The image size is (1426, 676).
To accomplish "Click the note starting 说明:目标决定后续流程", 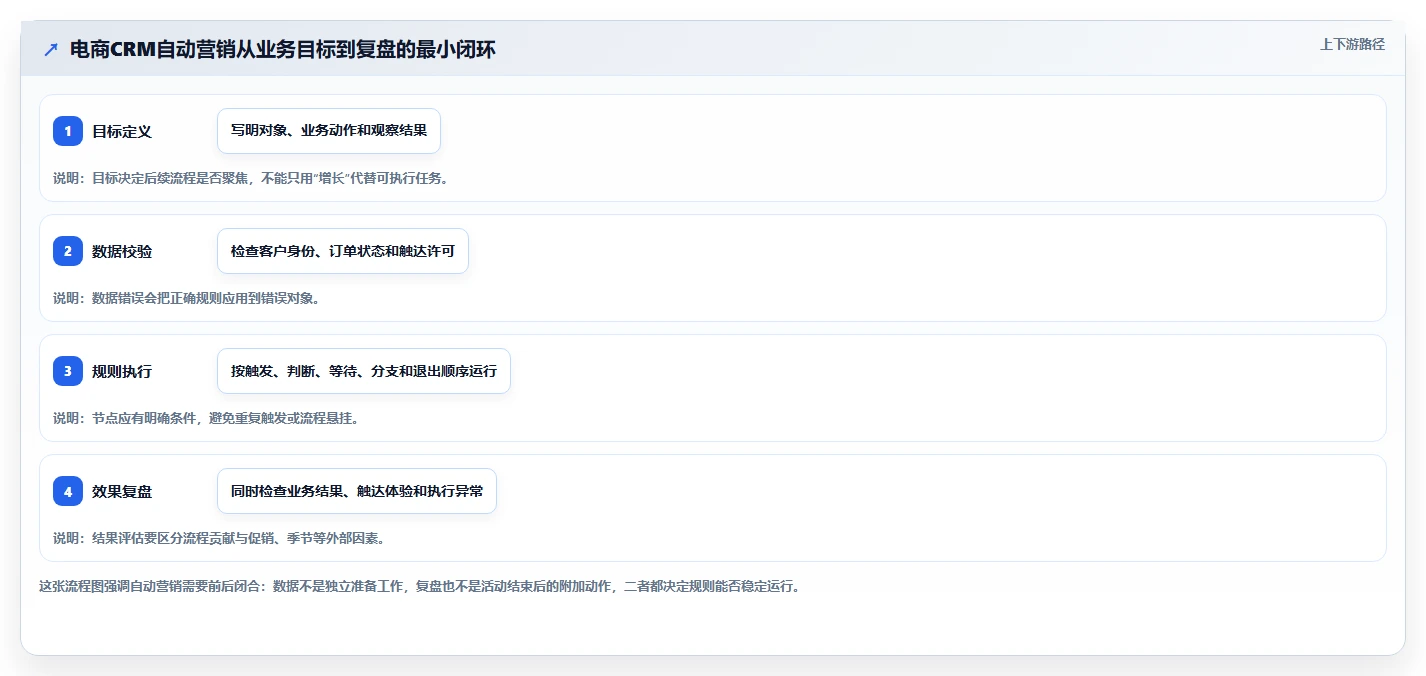I will [251, 178].
